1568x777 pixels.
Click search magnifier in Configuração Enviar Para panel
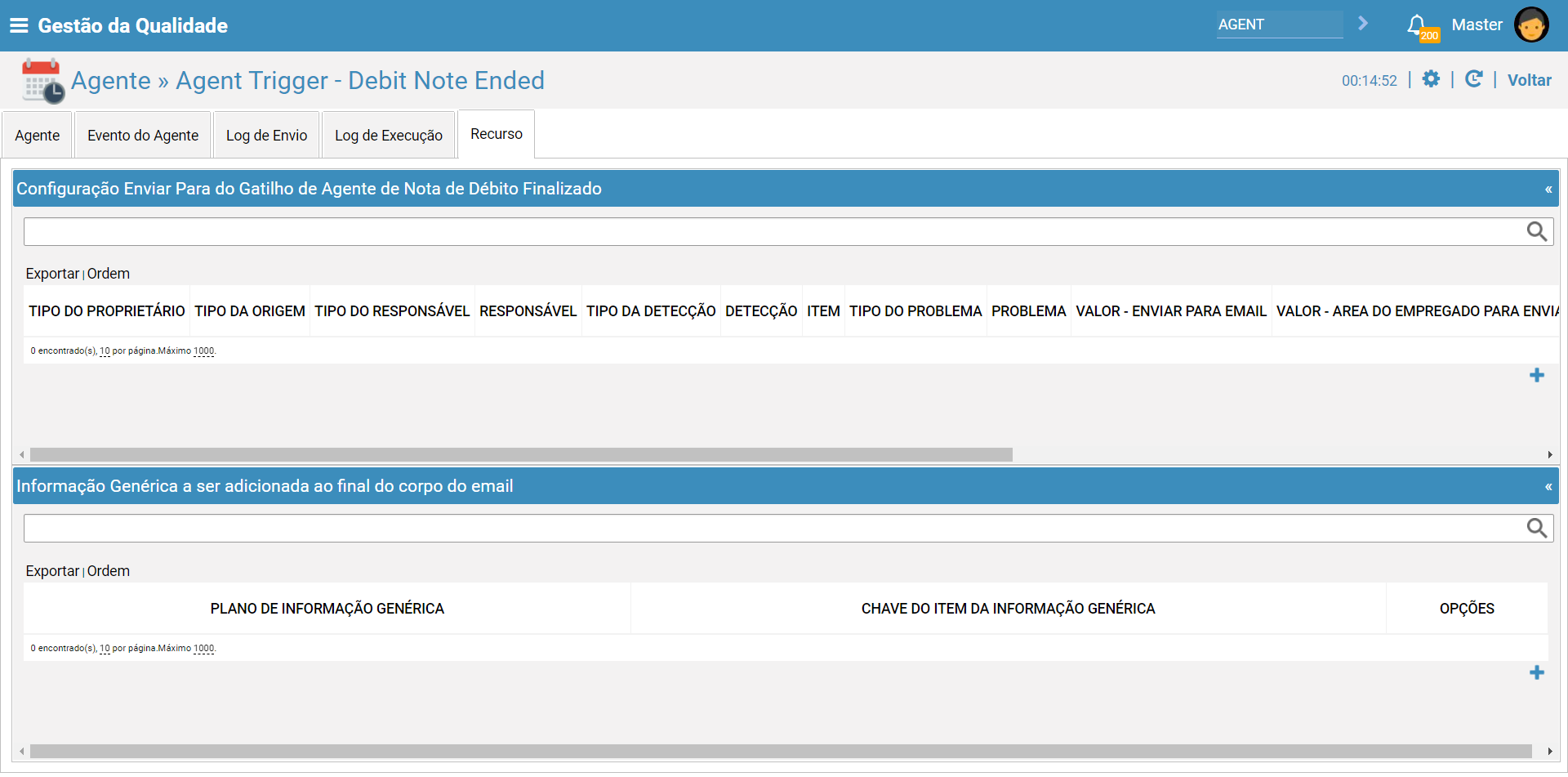tap(1537, 231)
